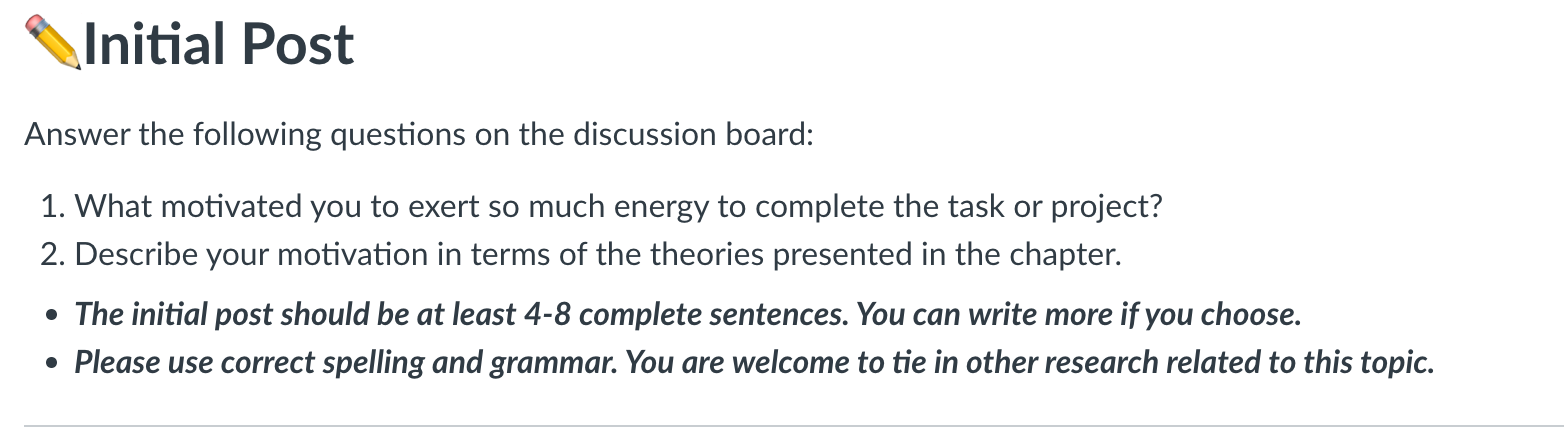
Task: Click the pencil emoji icon
Action: [x=54, y=42]
